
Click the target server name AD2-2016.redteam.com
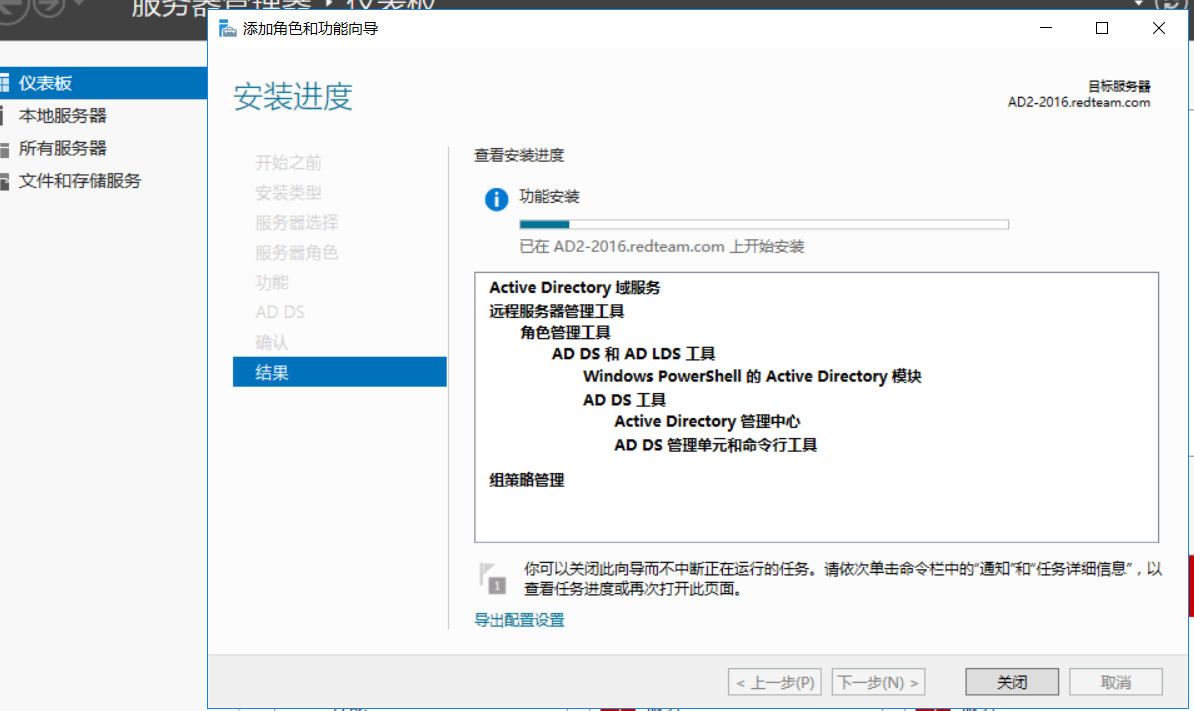point(1079,103)
